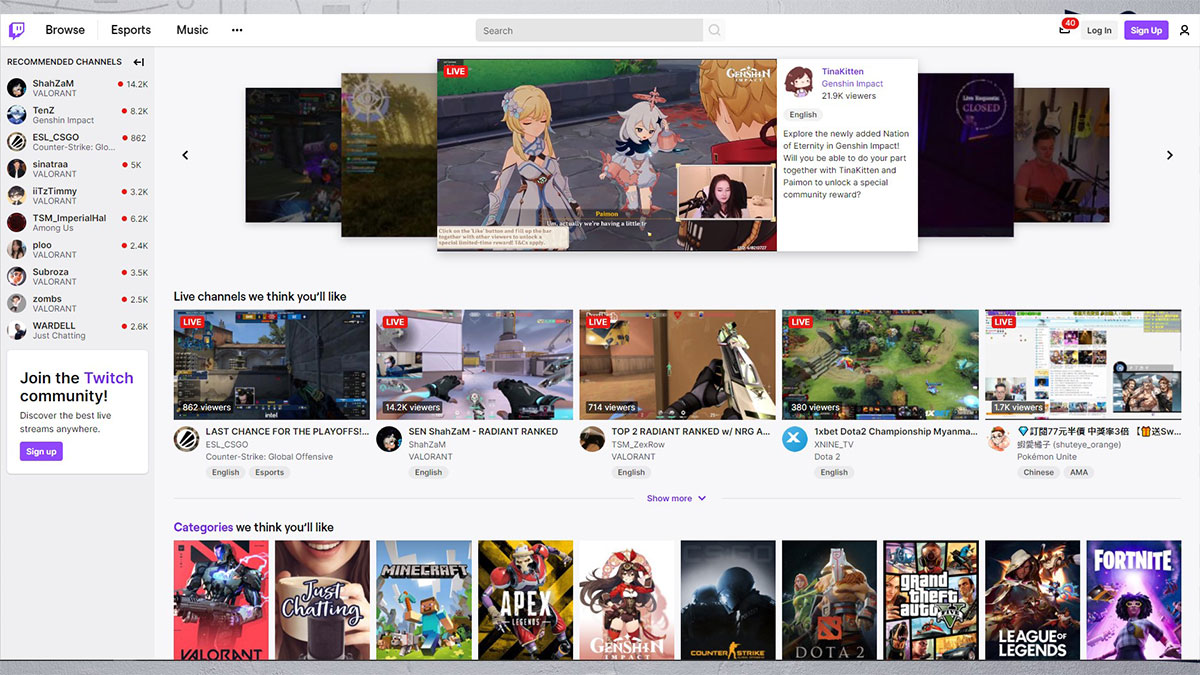Open the Dota 2 category cover
Image resolution: width=1200 pixels, height=675 pixels.
pyautogui.click(x=830, y=600)
